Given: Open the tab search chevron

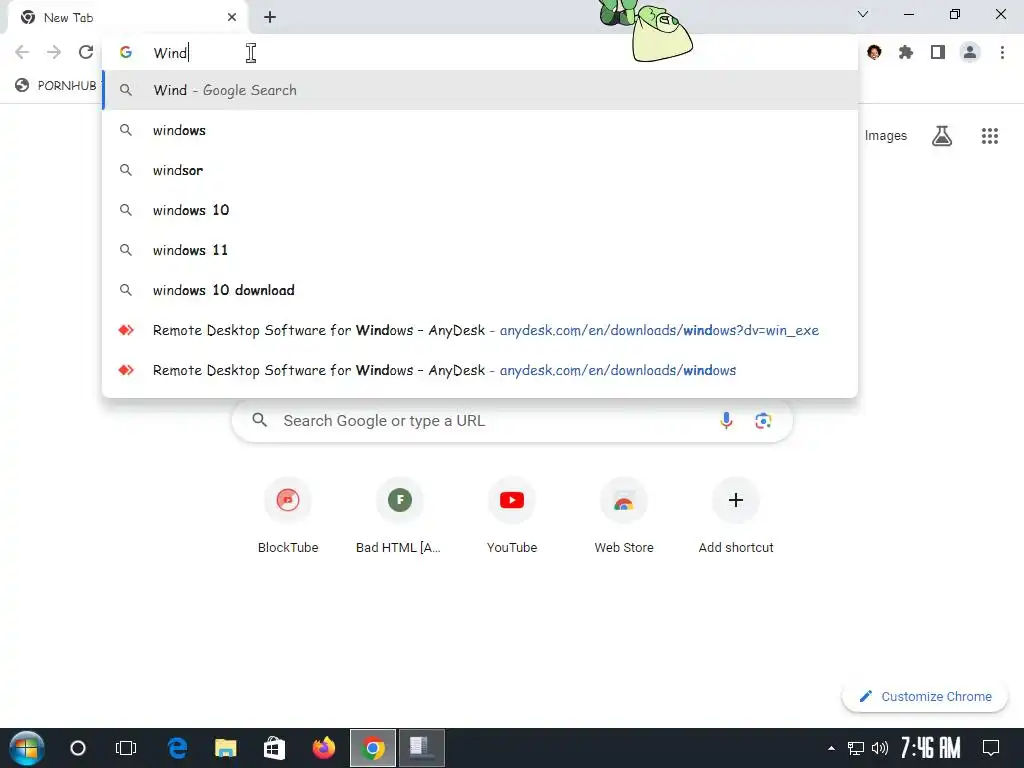Looking at the screenshot, I should point(863,14).
